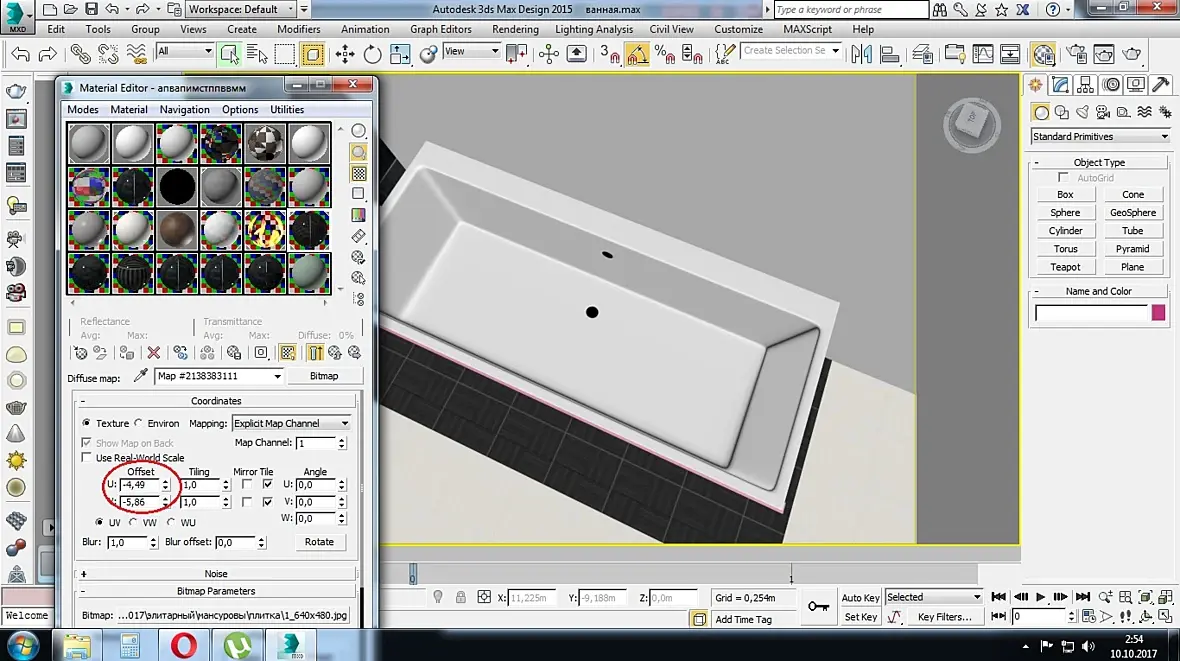Click the Teapot primitive button
The image size is (1180, 661).
(1065, 267)
